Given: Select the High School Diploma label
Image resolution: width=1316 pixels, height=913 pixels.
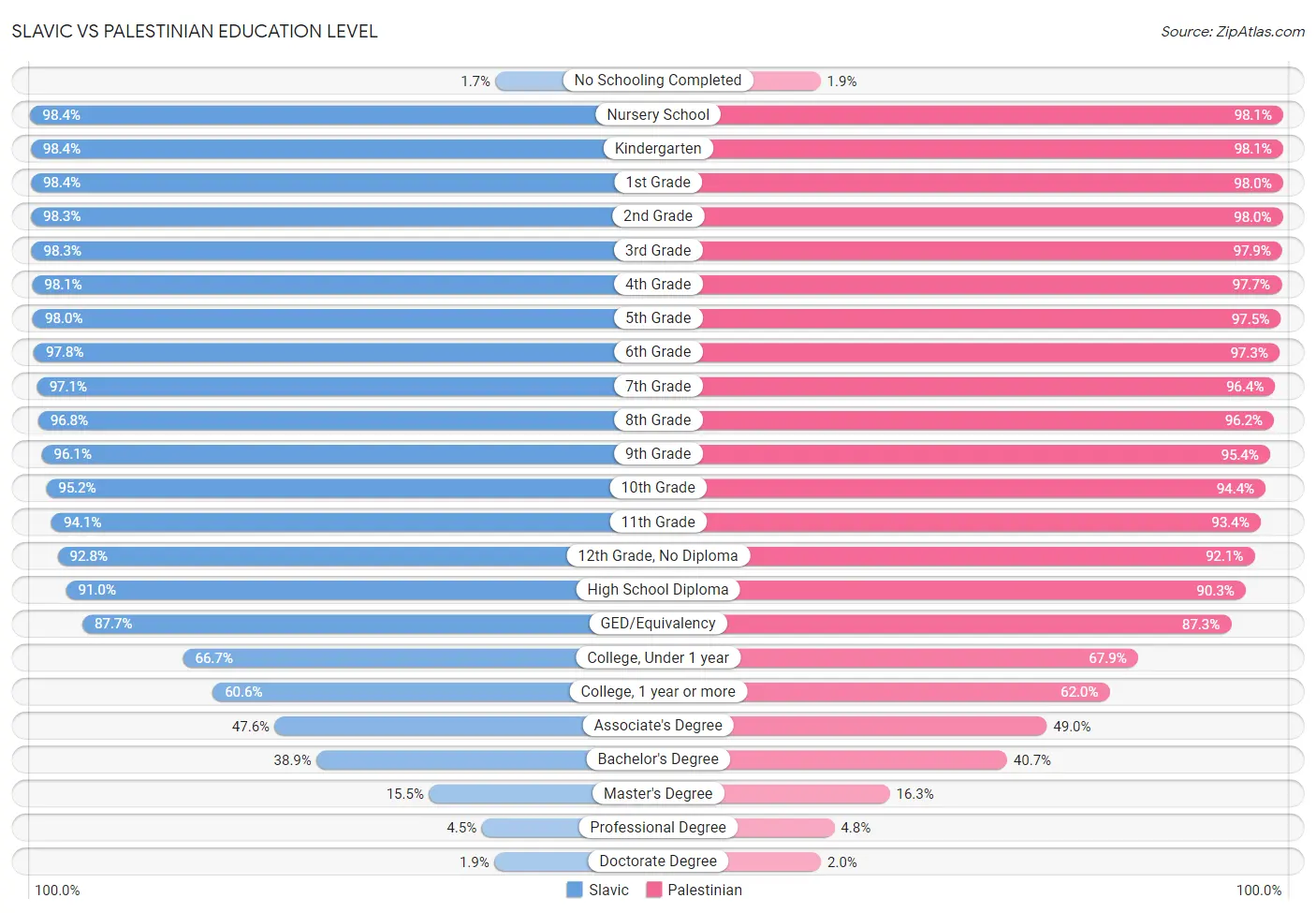Looking at the screenshot, I should 658,590.
